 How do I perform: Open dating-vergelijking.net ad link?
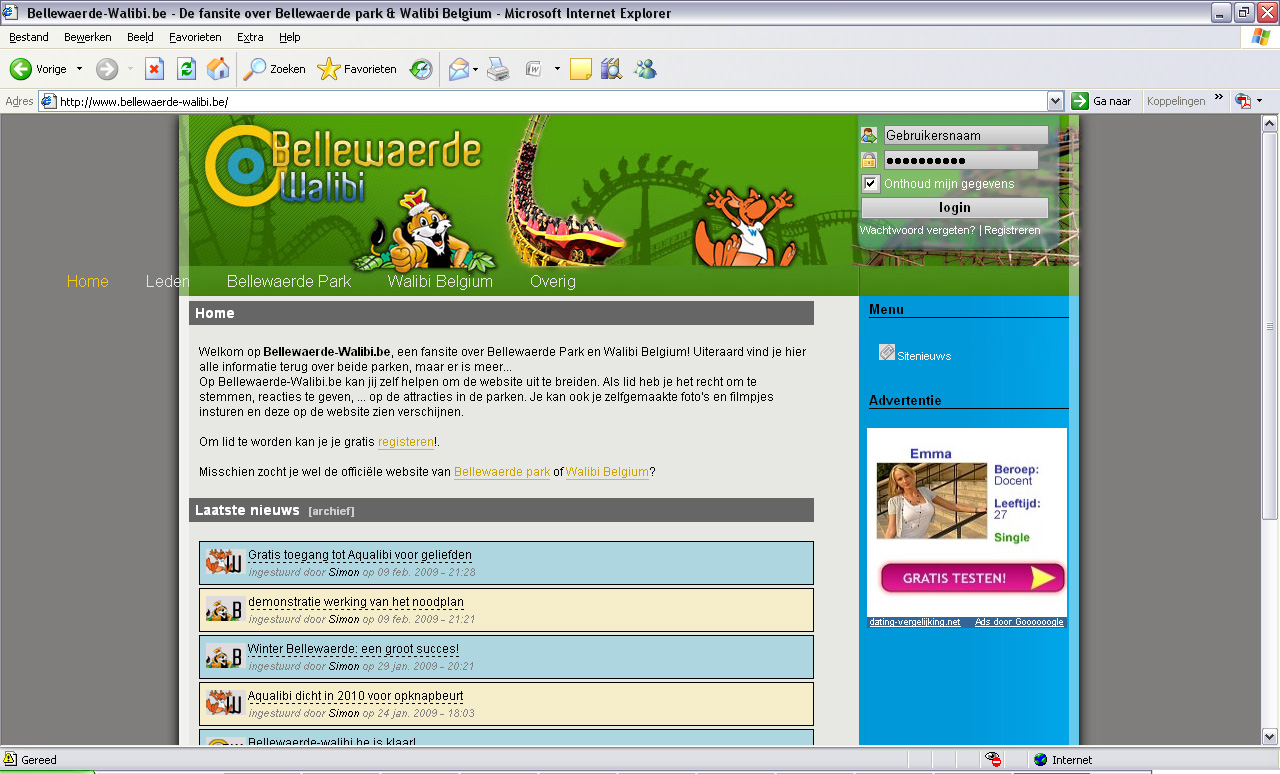pyautogui.click(x=915, y=622)
